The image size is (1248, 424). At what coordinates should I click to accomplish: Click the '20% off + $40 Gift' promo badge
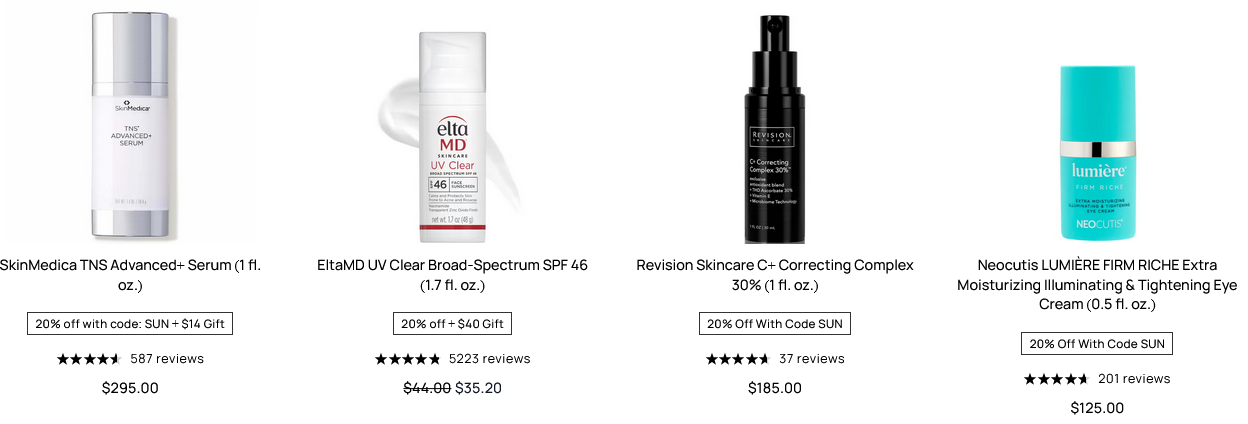452,324
